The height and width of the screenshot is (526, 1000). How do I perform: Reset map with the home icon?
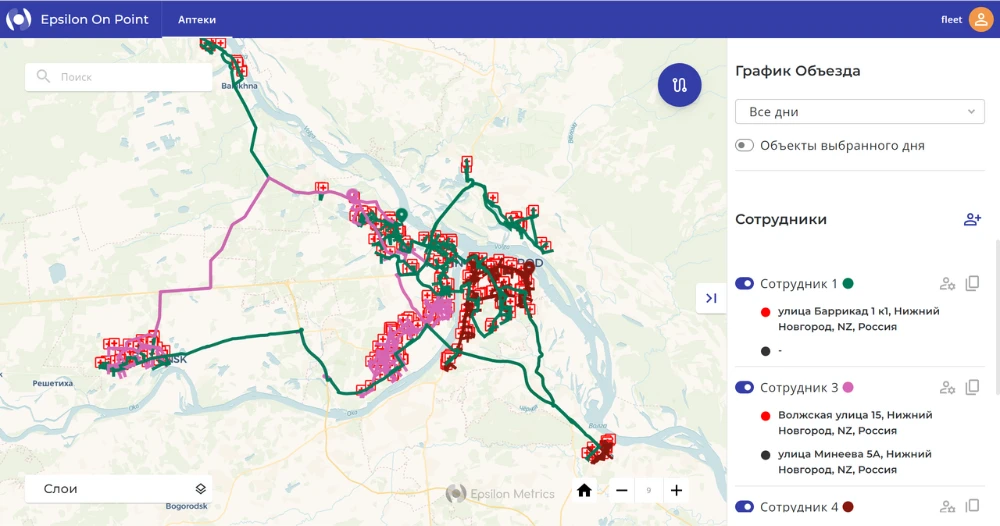(x=585, y=490)
